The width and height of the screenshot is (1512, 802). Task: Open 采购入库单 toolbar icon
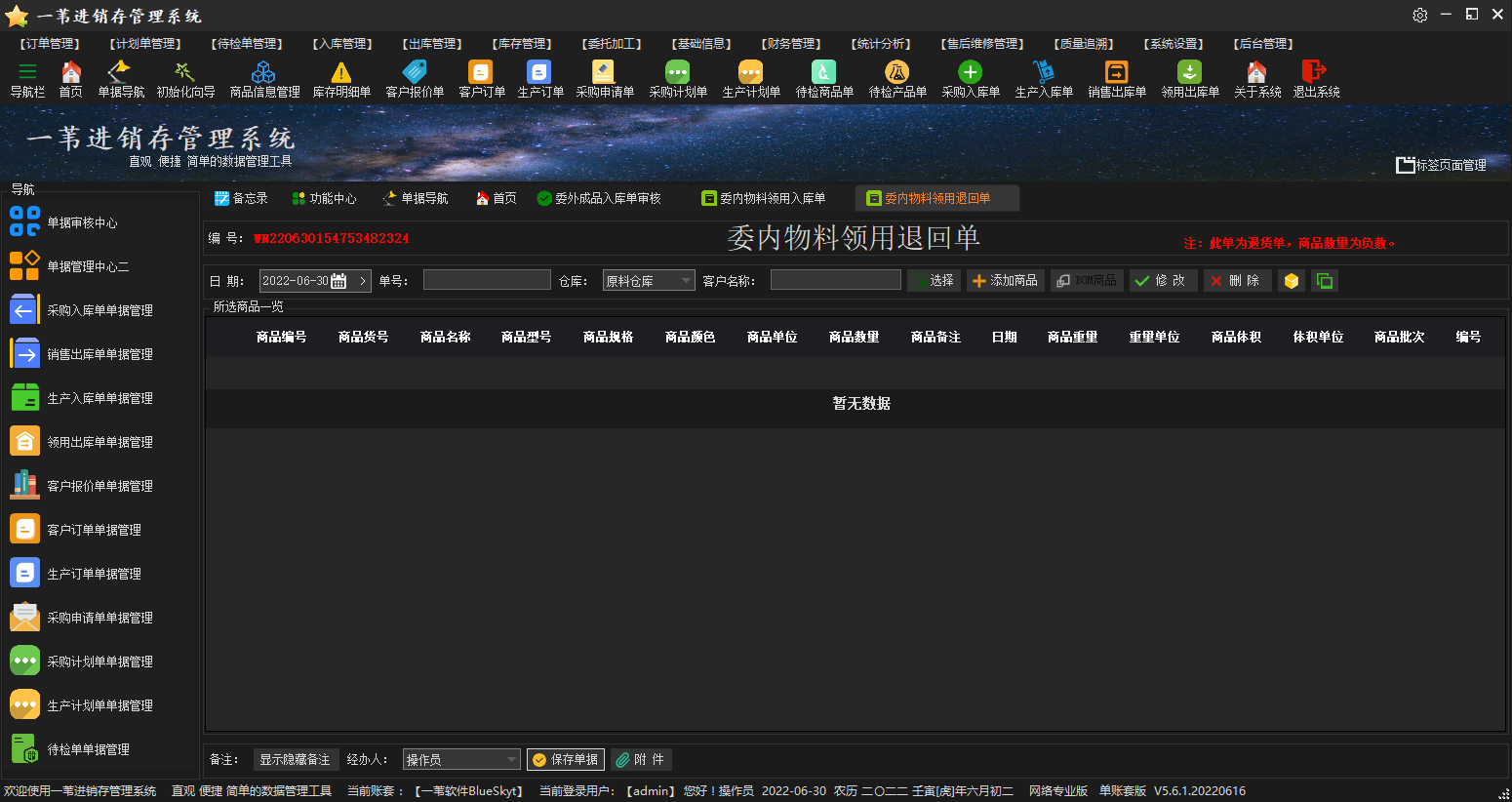tap(971, 79)
